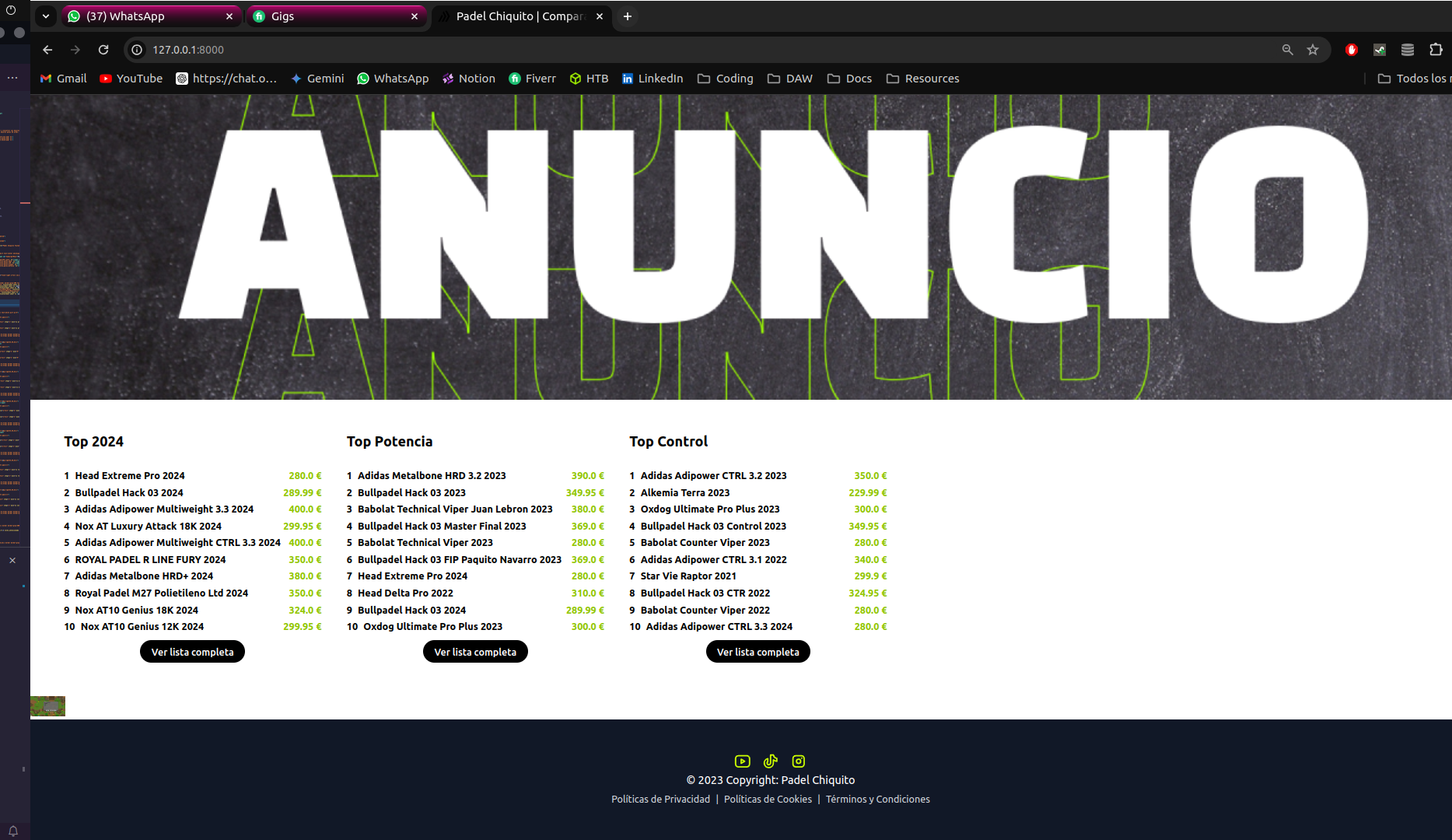Screen dimensions: 1452x840
Task: Open Adidas Adipower CTRL 3.2 2023
Action: pos(713,476)
